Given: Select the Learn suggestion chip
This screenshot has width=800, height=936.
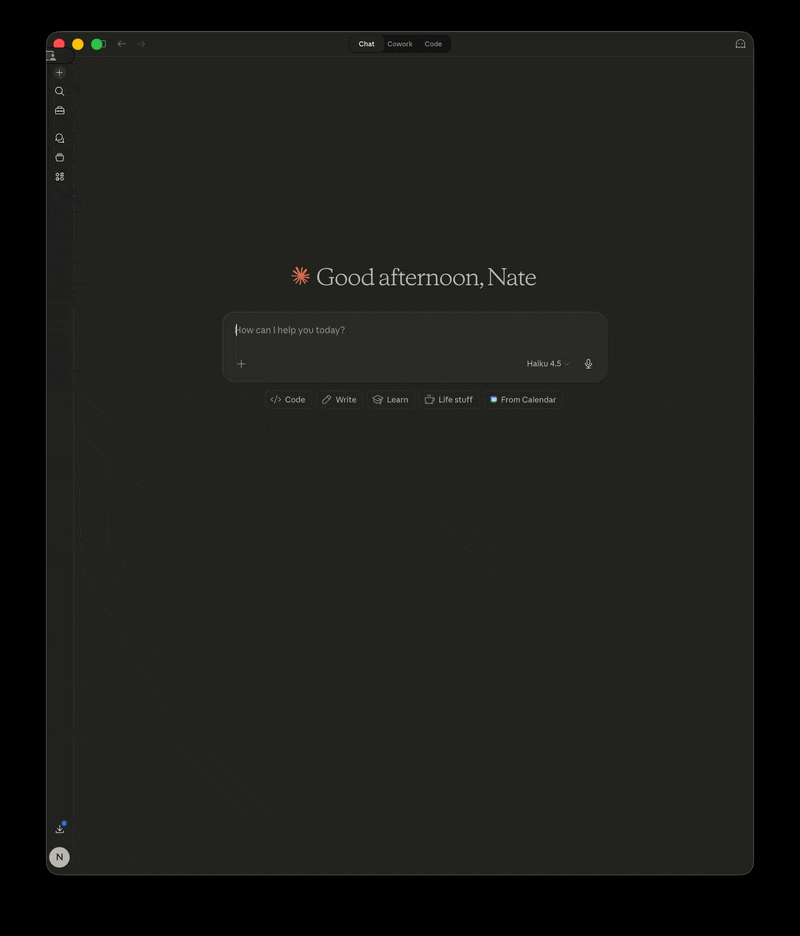Looking at the screenshot, I should (390, 399).
